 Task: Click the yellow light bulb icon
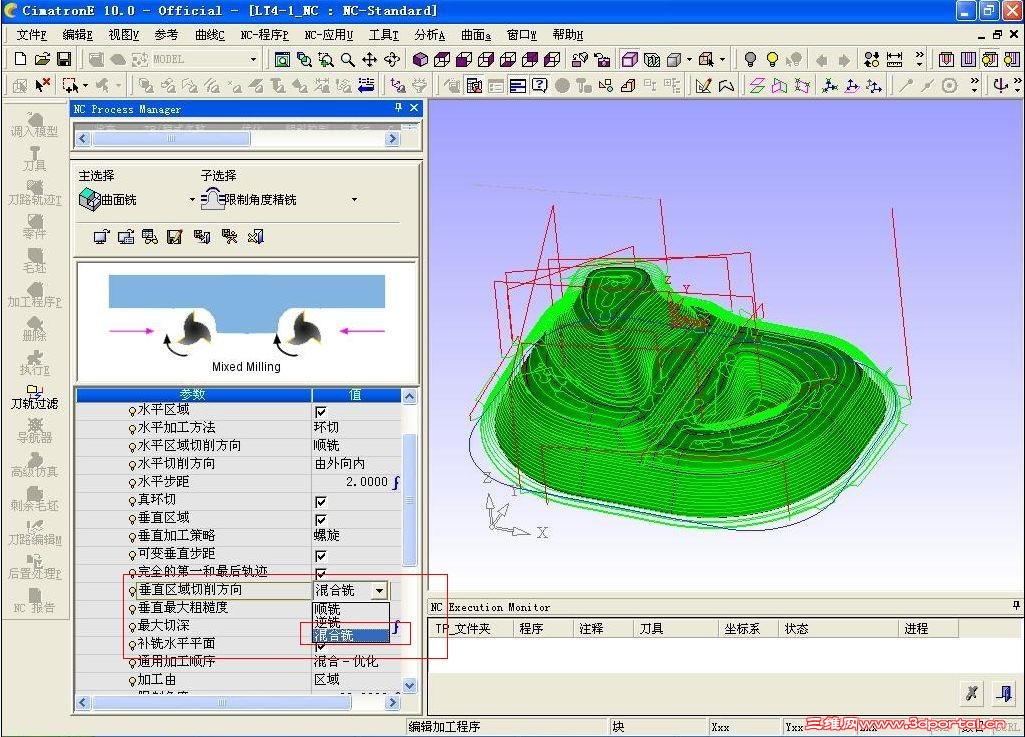pyautogui.click(x=772, y=60)
